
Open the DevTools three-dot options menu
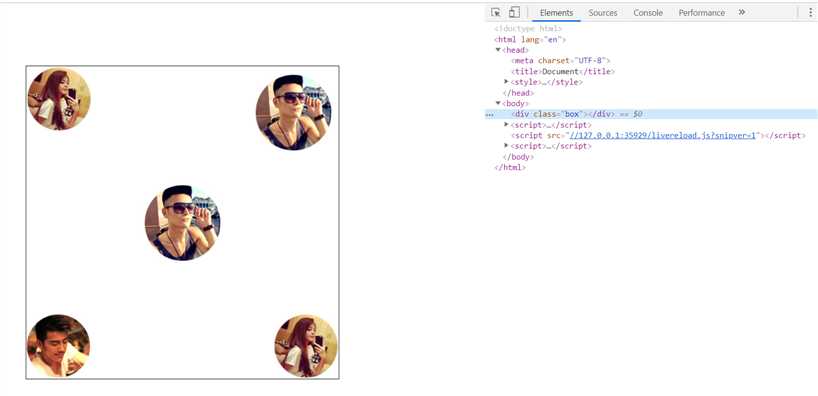(x=810, y=13)
